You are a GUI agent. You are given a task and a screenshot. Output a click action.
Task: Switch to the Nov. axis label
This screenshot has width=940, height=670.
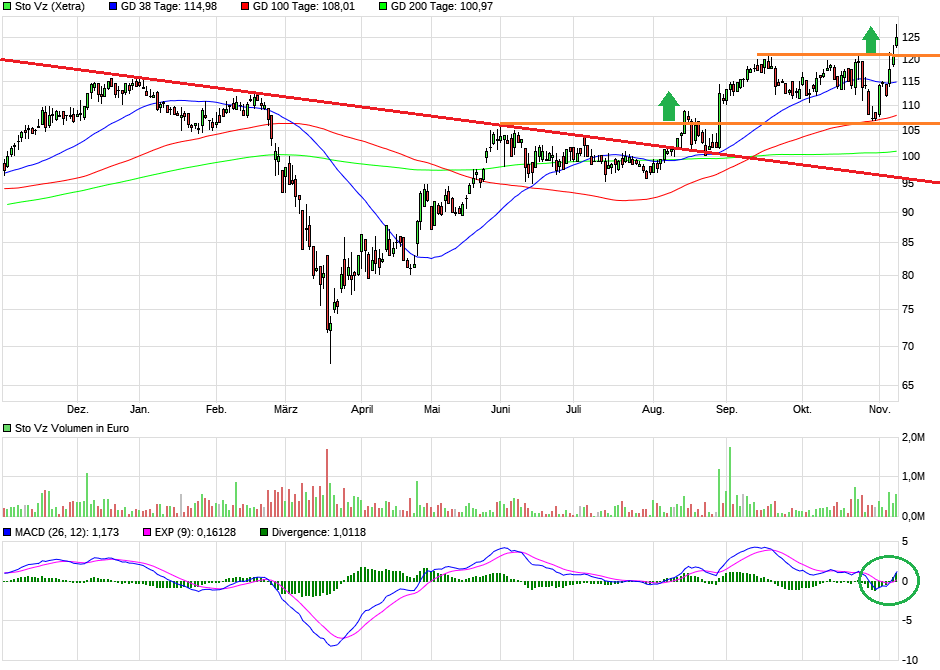[878, 409]
